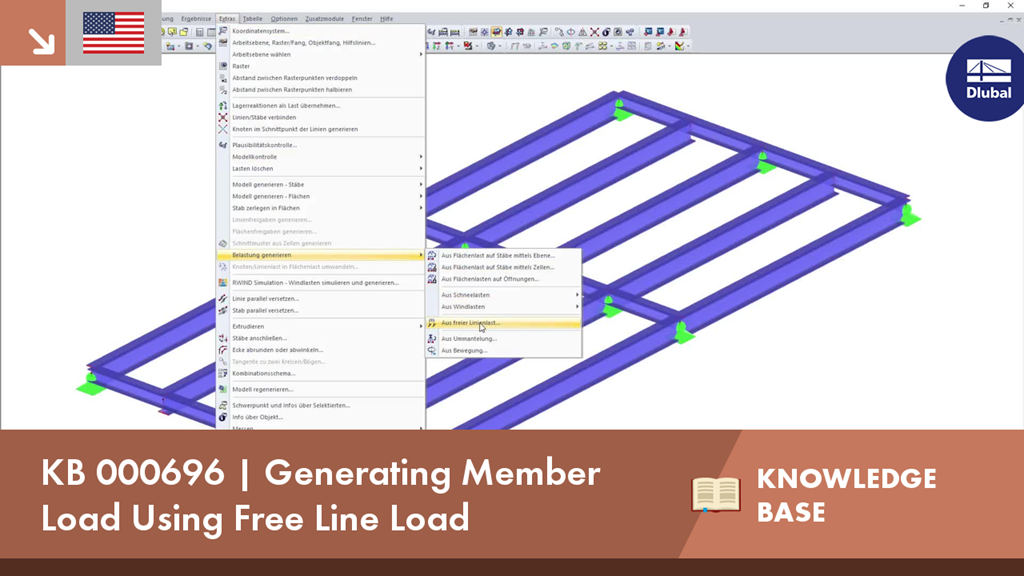Select Aus Flächenlast auf Stäbe mittels Ebene...

click(x=504, y=255)
